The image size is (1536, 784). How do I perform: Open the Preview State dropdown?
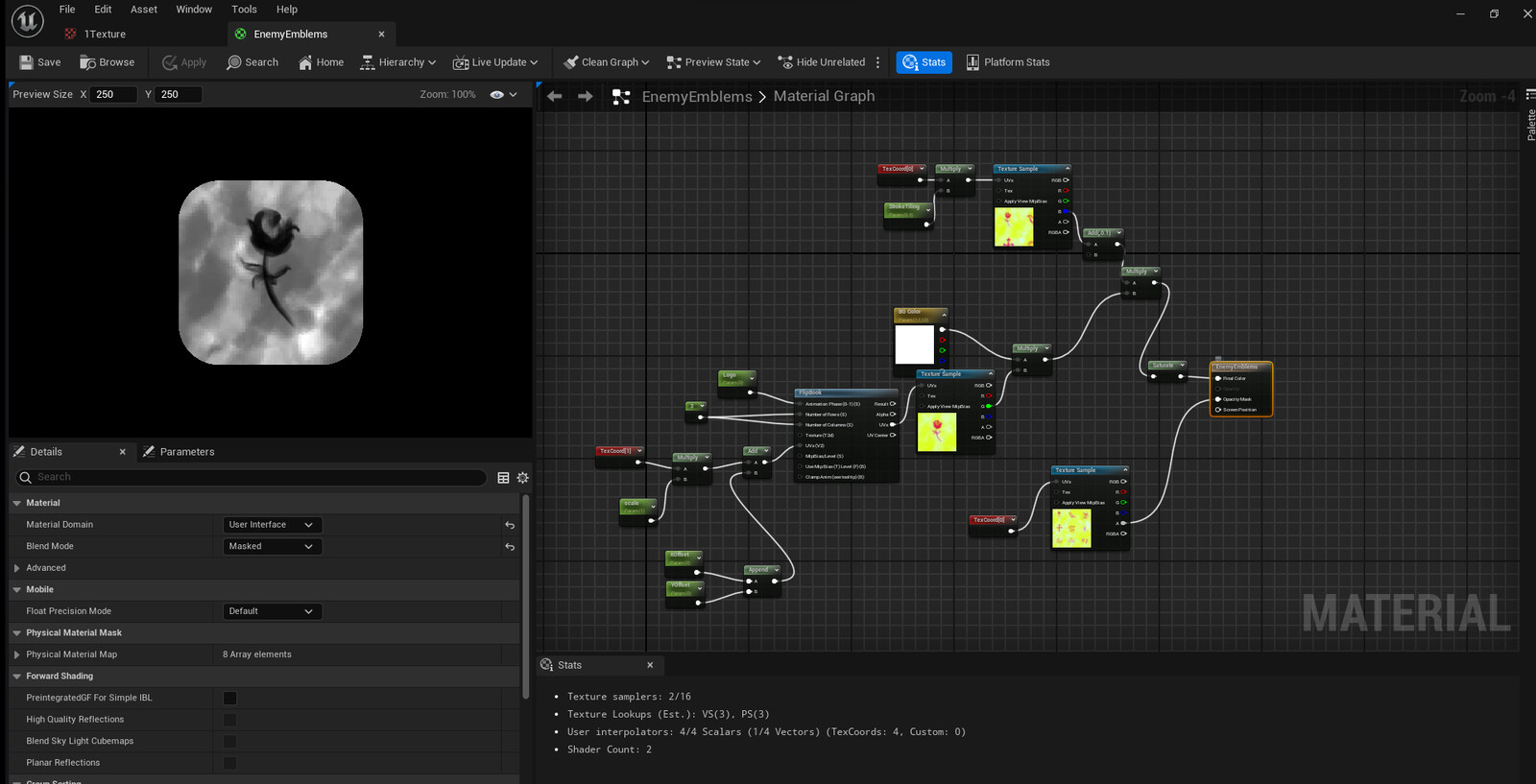click(713, 62)
